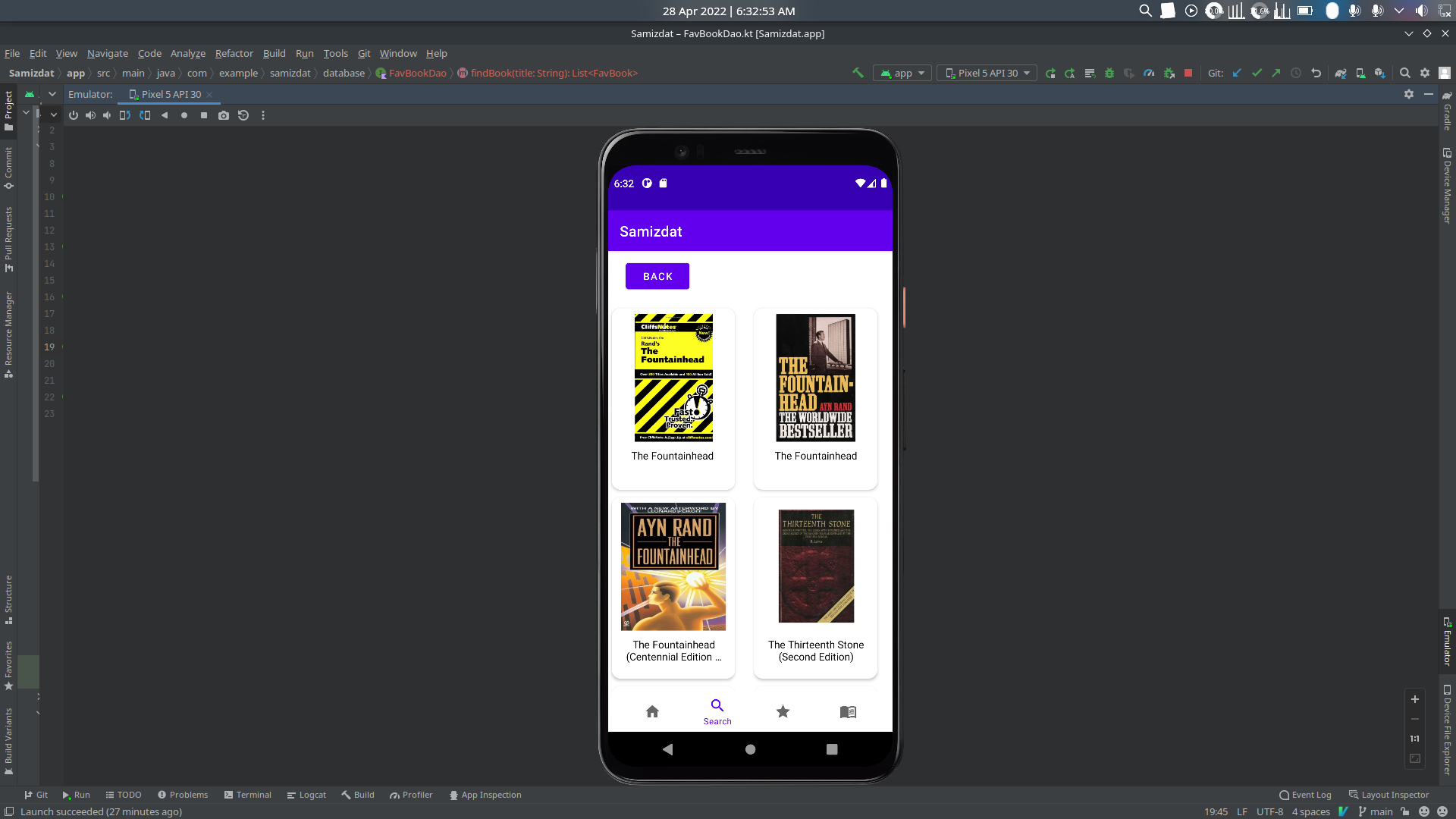Image resolution: width=1456 pixels, height=819 pixels.
Task: Tap the Home tab in app navigation
Action: tap(652, 711)
